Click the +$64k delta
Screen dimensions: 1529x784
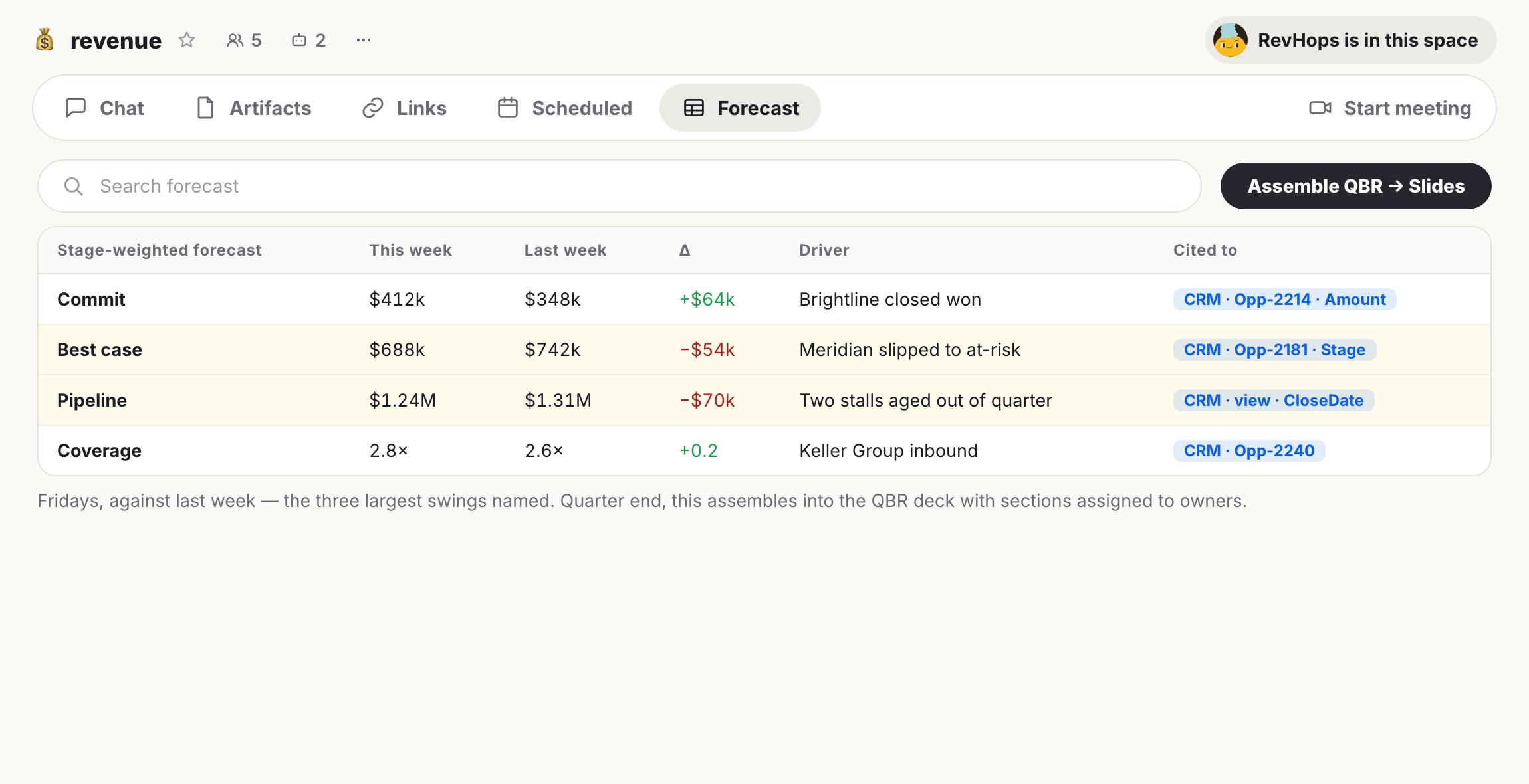707,299
